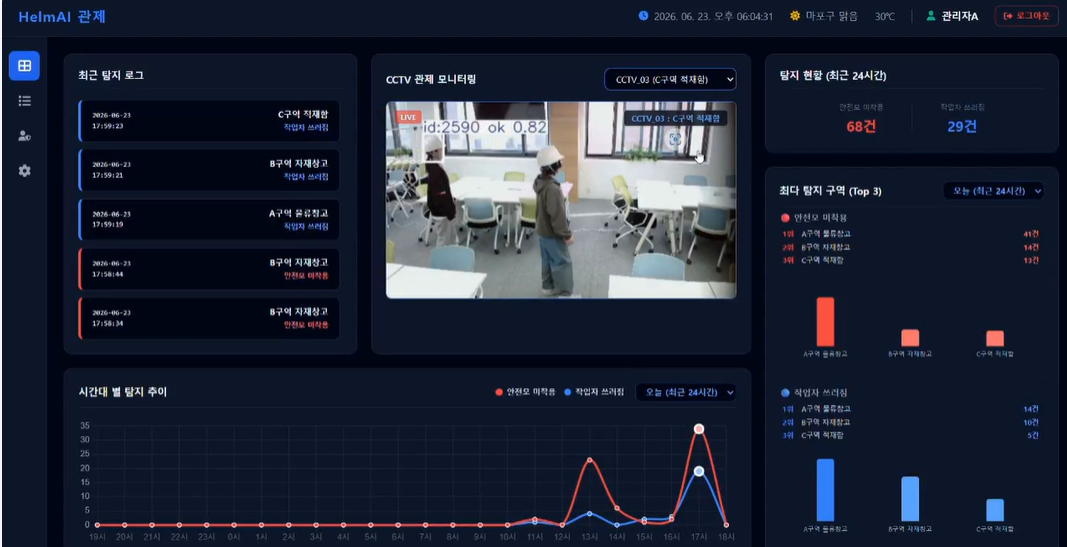Viewport: 1067px width, 547px height.
Task: Click the 탐지 현황 (최근 24시간) heading
Action: point(833,76)
